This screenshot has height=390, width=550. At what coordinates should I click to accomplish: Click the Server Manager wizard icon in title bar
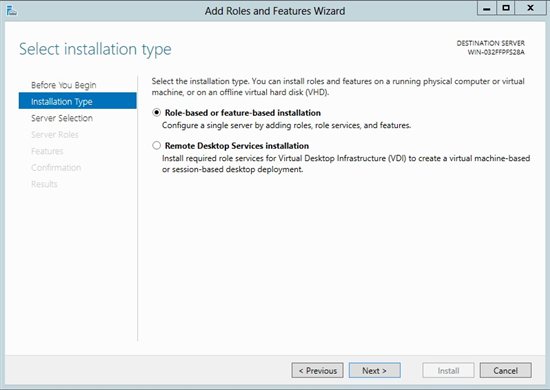tap(12, 11)
